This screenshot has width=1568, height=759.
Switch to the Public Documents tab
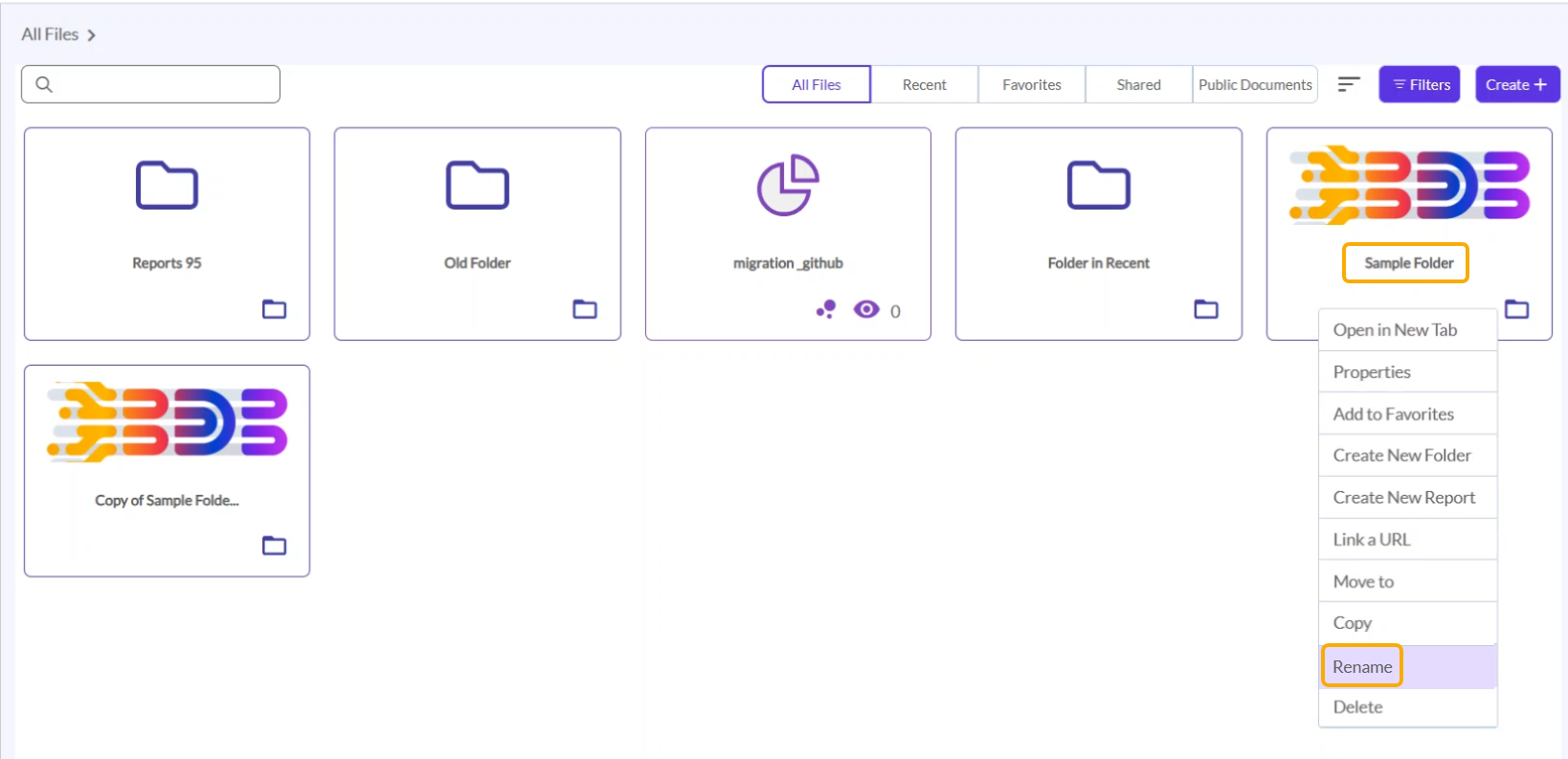(x=1254, y=84)
